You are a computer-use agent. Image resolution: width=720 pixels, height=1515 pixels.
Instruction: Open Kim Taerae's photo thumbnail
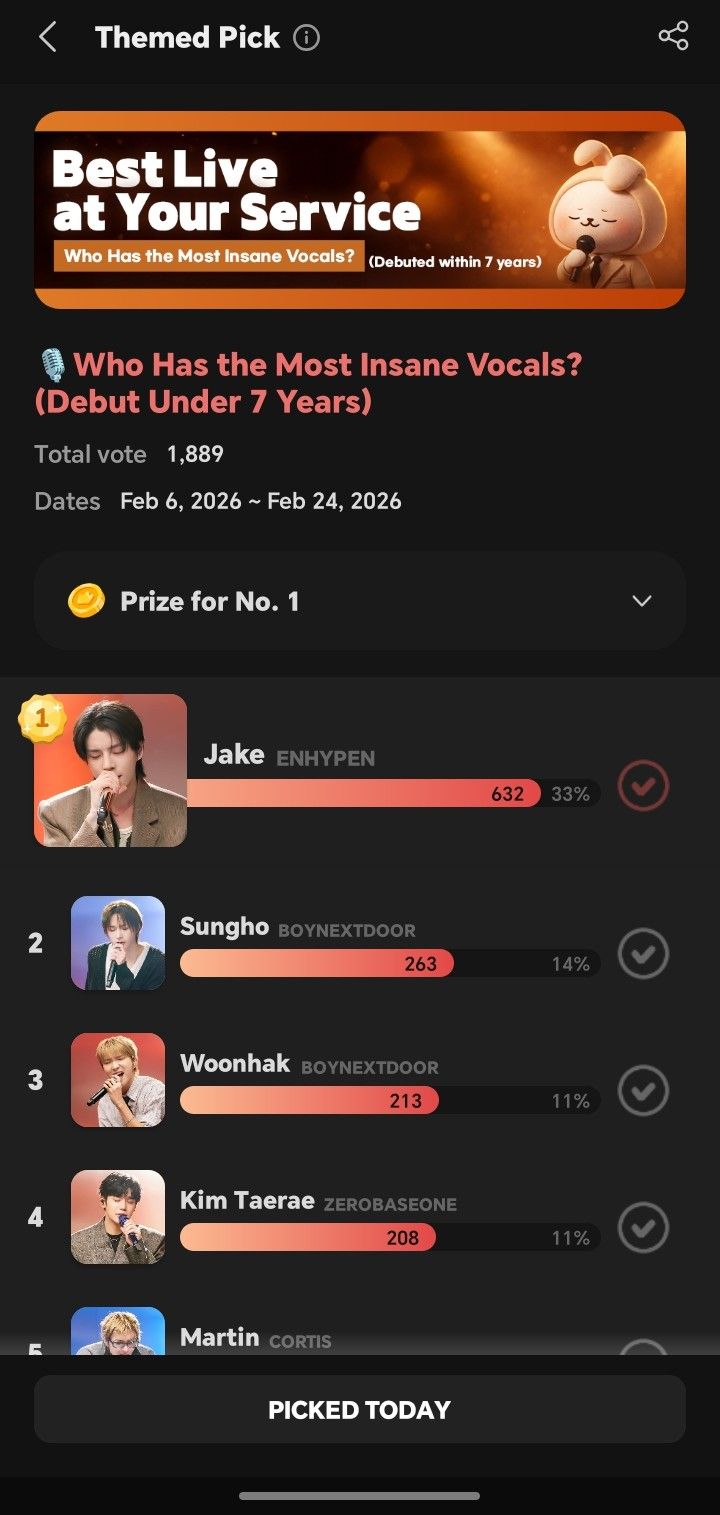(x=118, y=1217)
